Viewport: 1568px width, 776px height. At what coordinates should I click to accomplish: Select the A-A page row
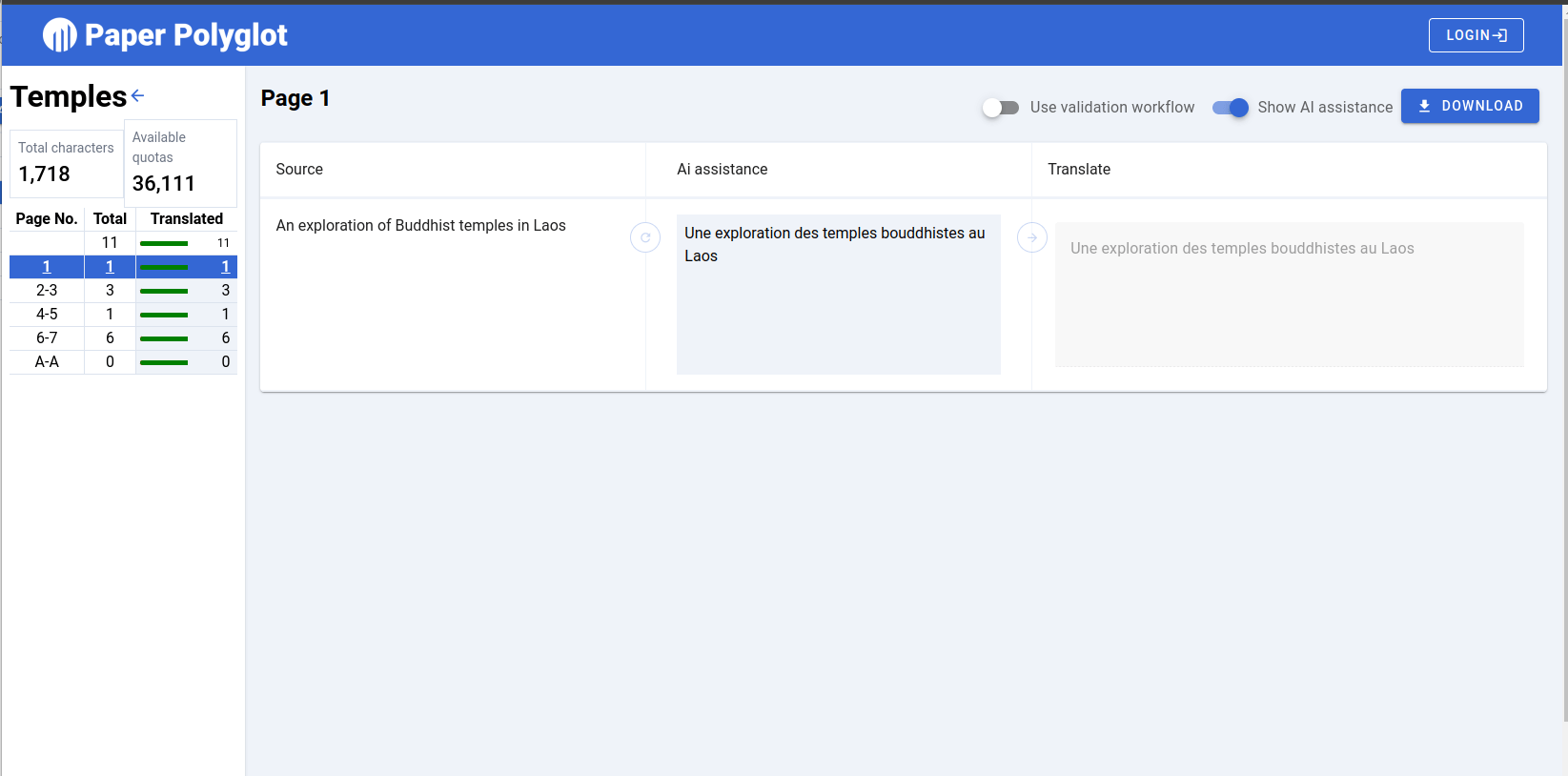[47, 362]
